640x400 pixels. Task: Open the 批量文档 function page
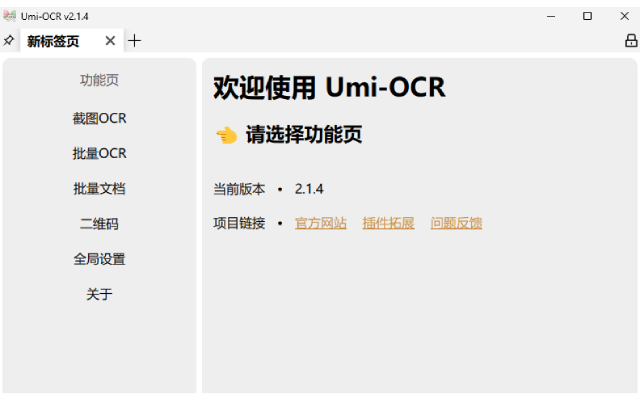click(99, 189)
